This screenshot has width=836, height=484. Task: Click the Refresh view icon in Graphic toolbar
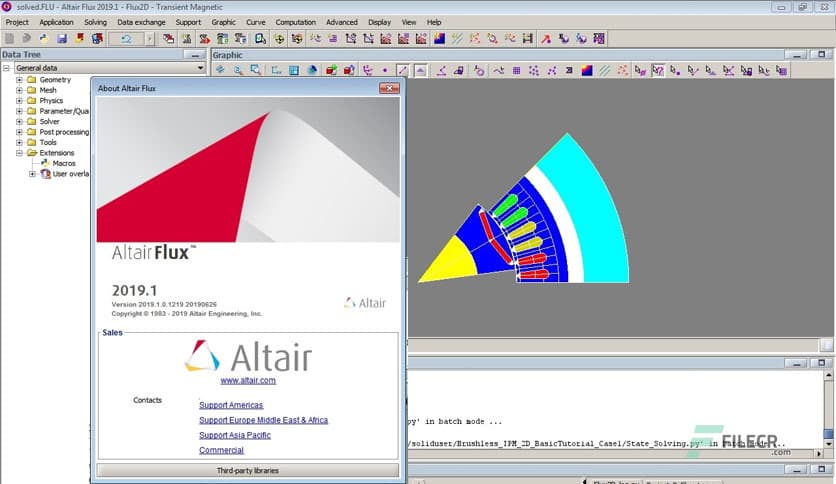[220, 70]
